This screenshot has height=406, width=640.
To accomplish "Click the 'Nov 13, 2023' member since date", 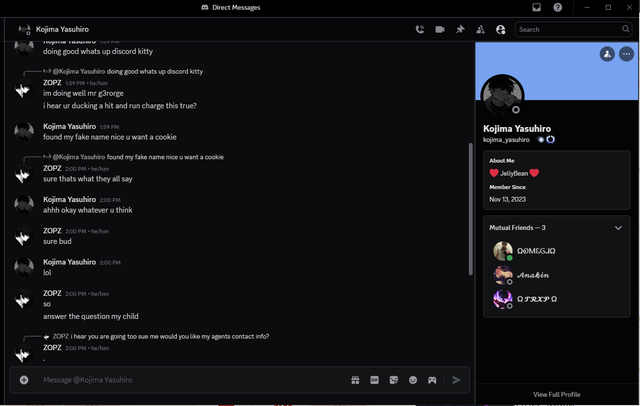I will tap(507, 200).
